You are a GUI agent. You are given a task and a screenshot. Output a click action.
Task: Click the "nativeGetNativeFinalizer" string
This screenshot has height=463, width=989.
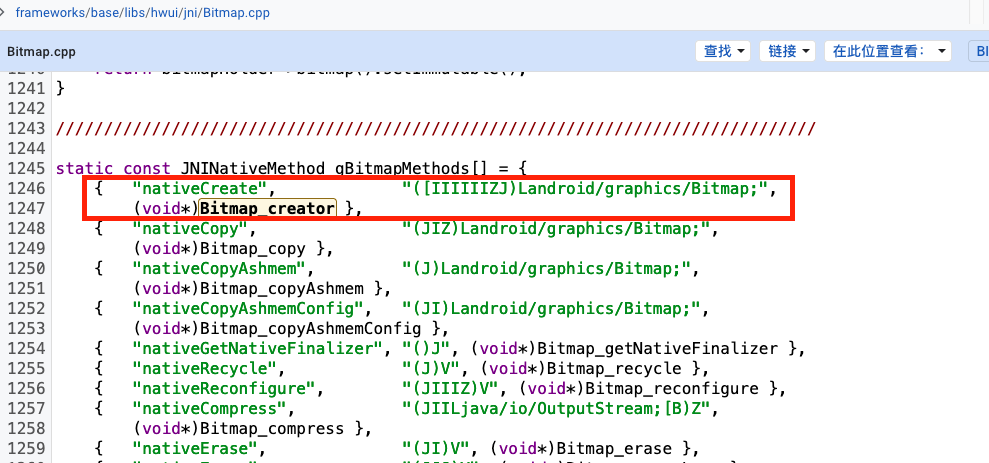click(258, 349)
